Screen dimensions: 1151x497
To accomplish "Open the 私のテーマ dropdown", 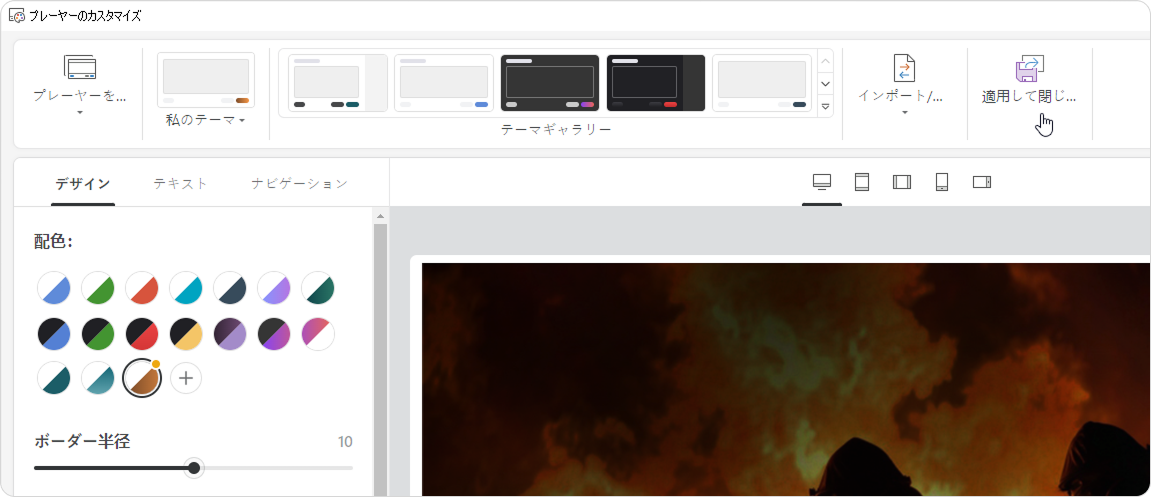I will [x=206, y=120].
